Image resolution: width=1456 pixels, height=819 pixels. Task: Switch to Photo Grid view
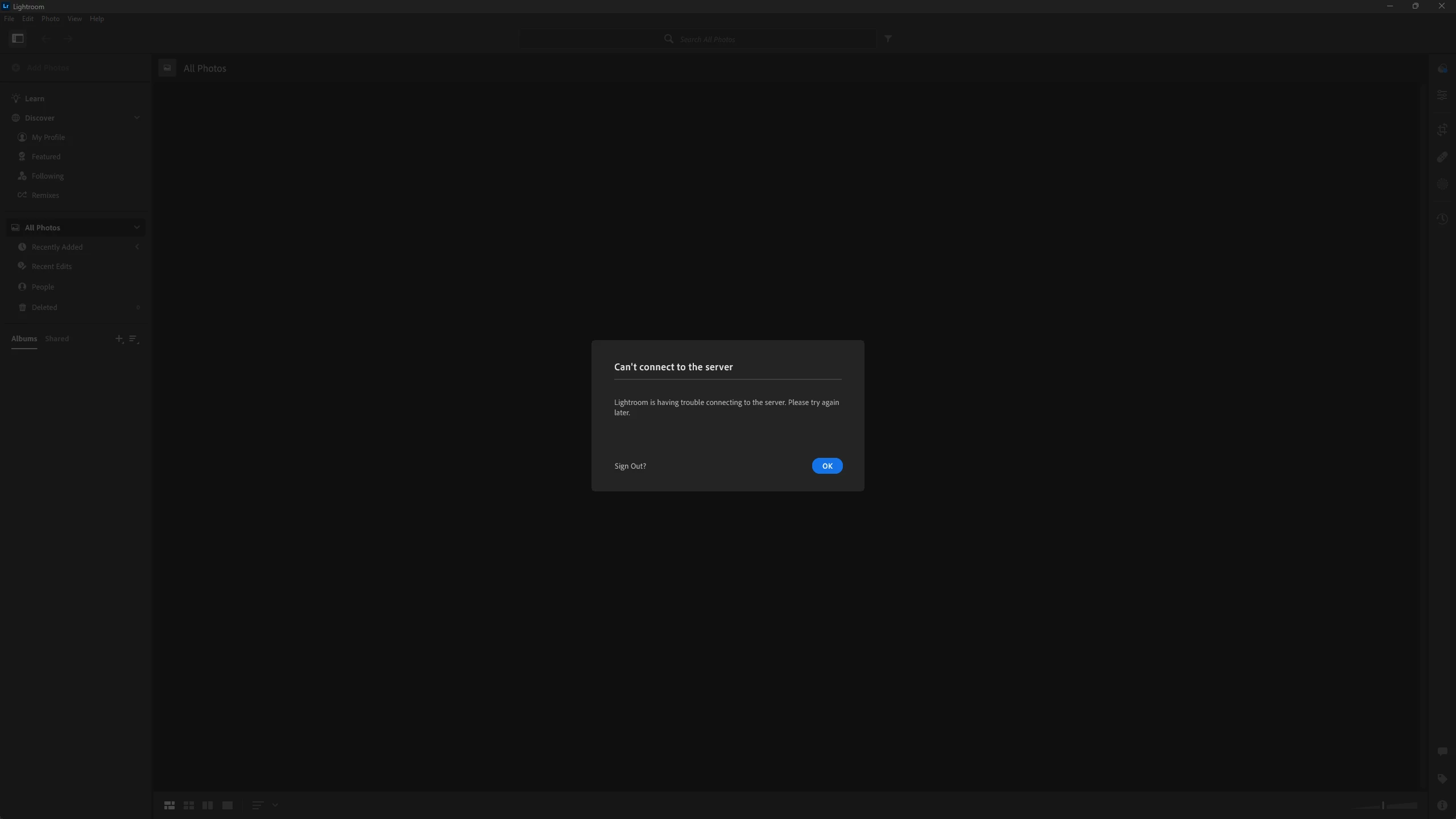click(x=169, y=805)
